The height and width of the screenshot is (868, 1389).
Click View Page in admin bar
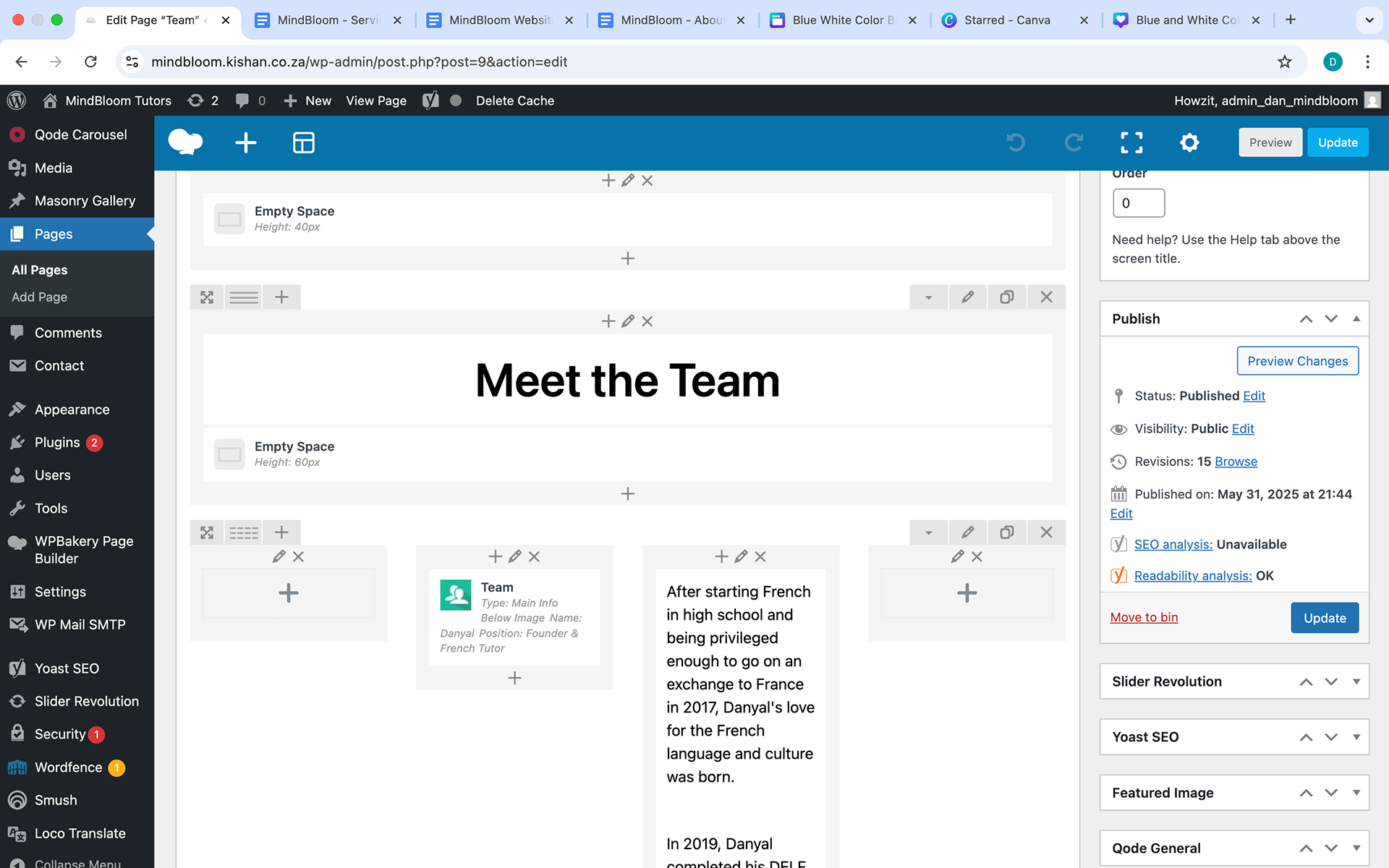(x=376, y=101)
